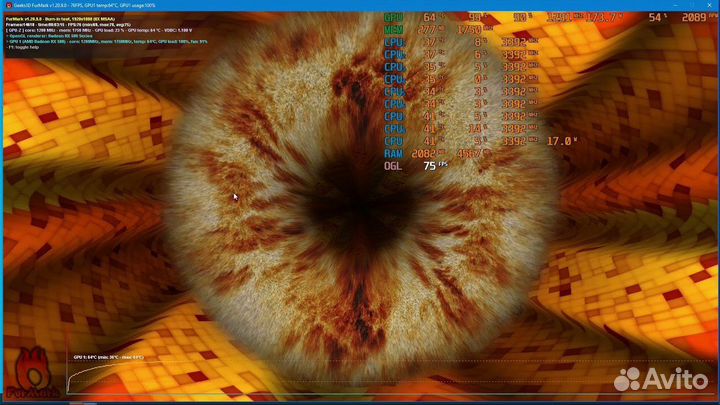Click the CPU row showing 6% load

pos(461,55)
